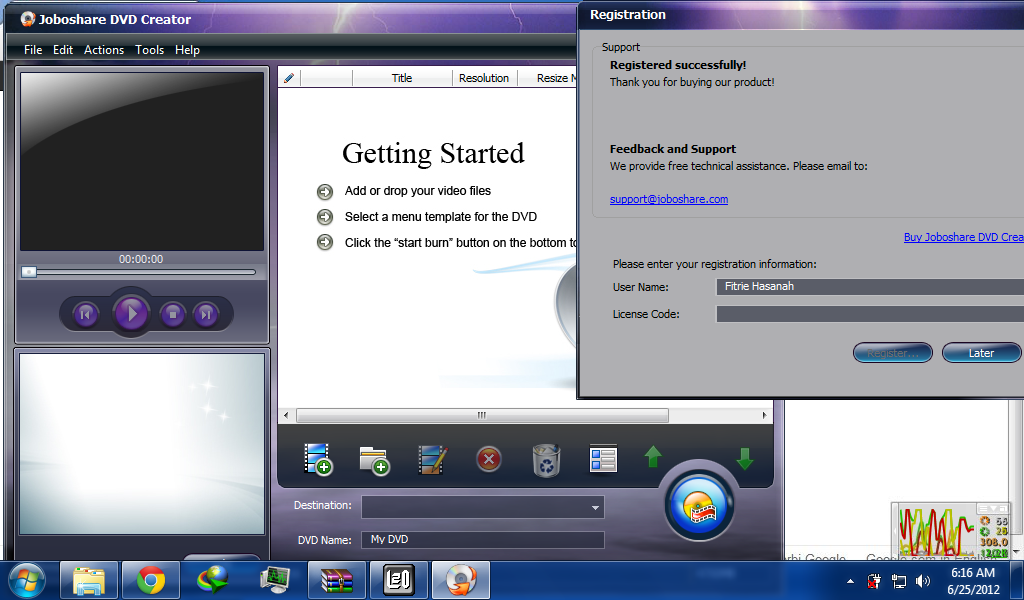Image resolution: width=1024 pixels, height=600 pixels.
Task: Move item up with green arrow
Action: tap(653, 456)
